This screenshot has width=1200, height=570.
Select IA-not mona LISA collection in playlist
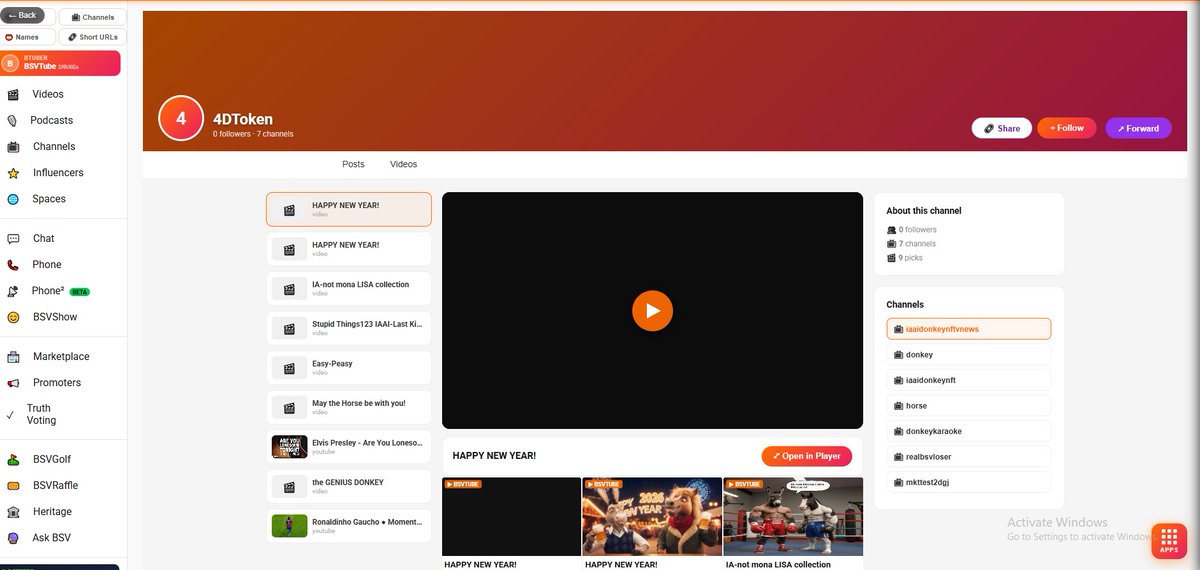349,289
